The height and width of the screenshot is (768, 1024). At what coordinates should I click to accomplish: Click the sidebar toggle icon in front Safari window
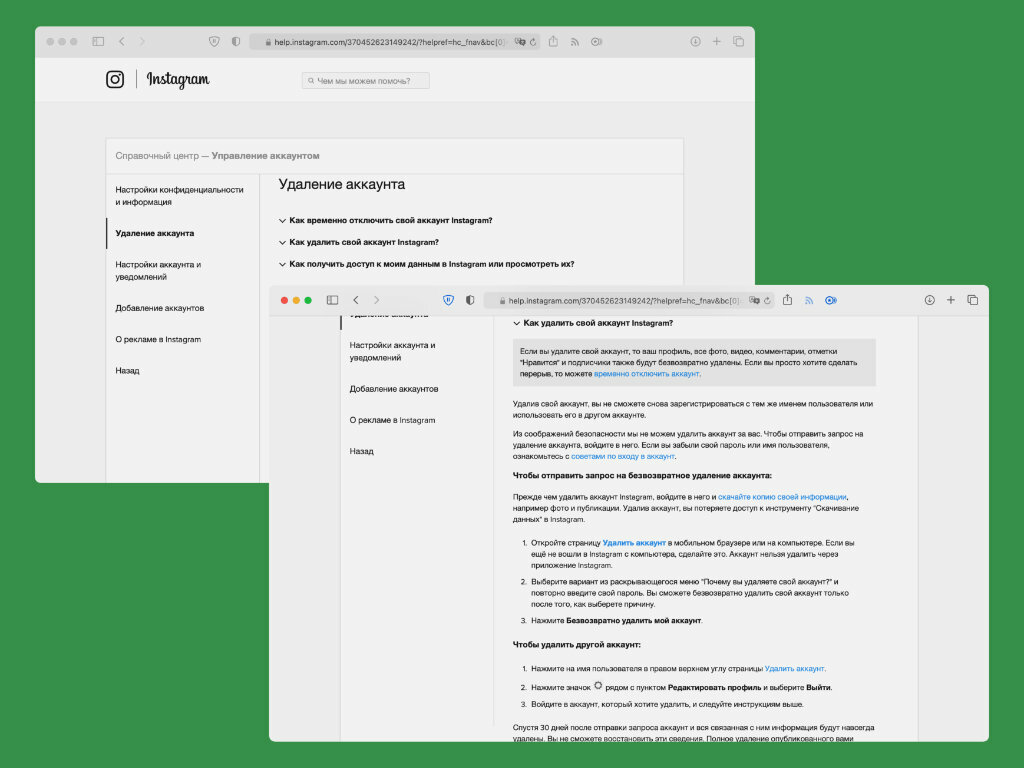332,300
